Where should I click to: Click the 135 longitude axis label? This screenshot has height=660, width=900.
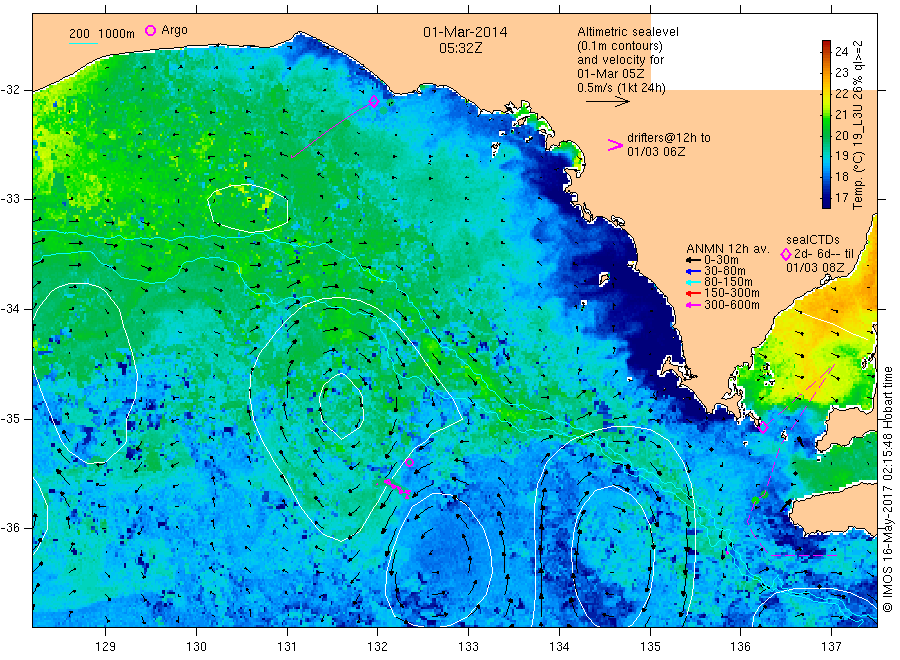[650, 647]
